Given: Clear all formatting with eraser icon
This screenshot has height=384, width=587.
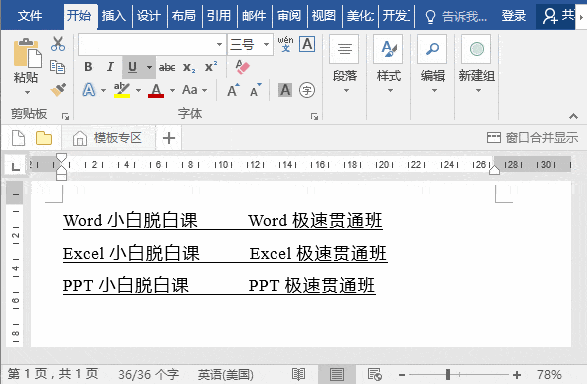Looking at the screenshot, I should point(242,67).
